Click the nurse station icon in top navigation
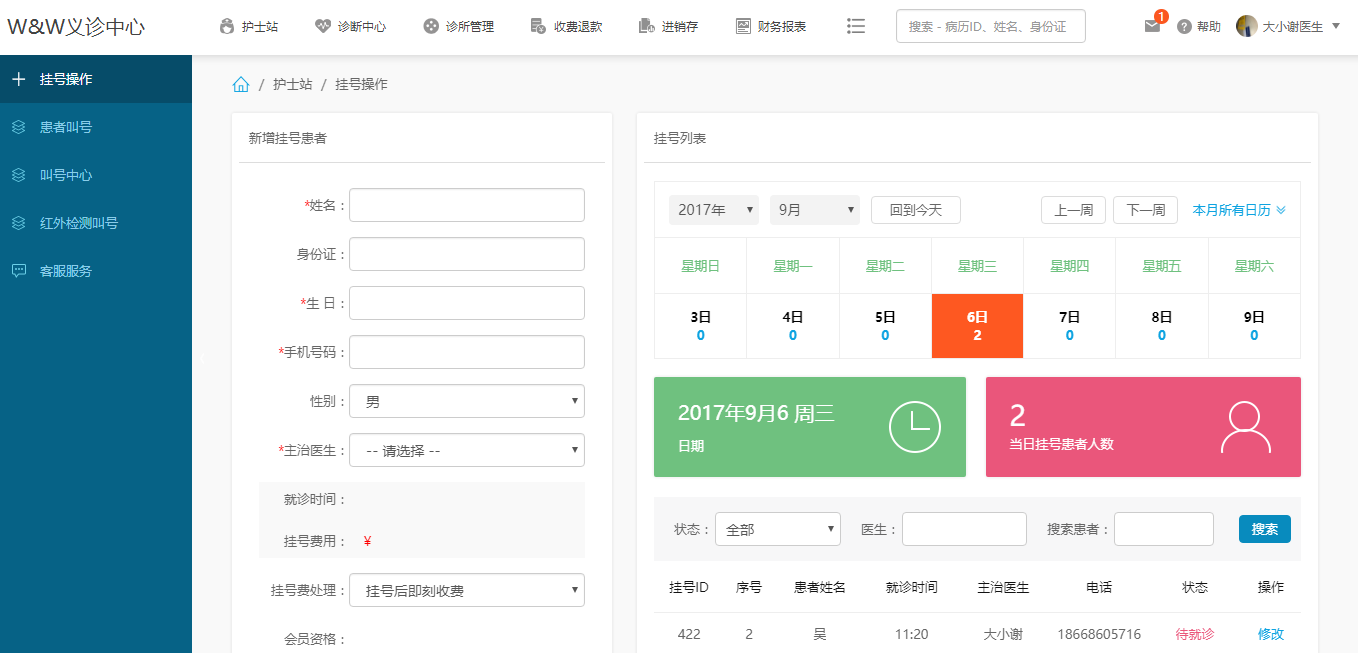The image size is (1358, 653). [227, 26]
